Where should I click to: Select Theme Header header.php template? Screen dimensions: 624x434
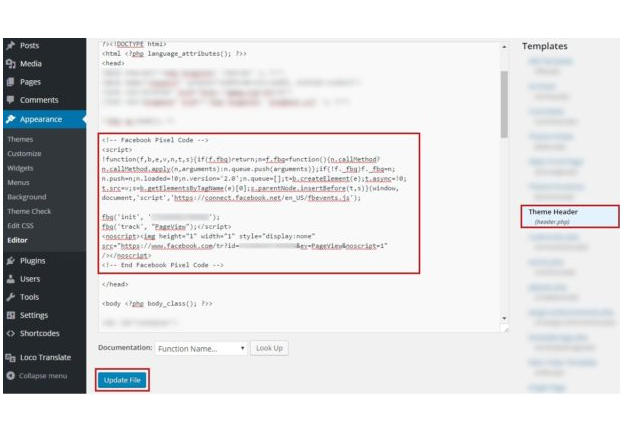(570, 216)
